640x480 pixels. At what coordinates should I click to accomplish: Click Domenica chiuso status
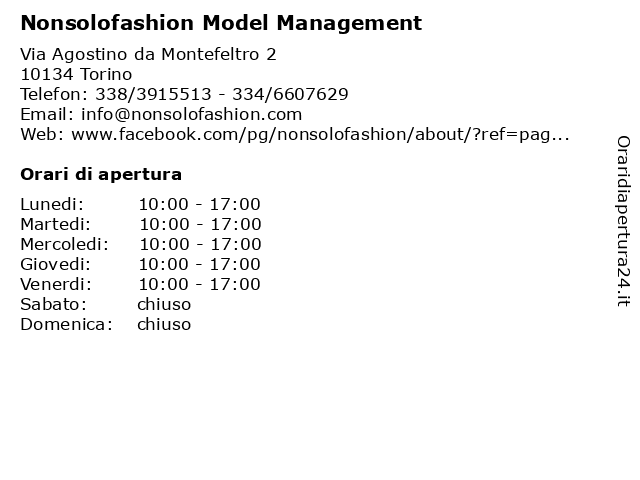coord(164,324)
